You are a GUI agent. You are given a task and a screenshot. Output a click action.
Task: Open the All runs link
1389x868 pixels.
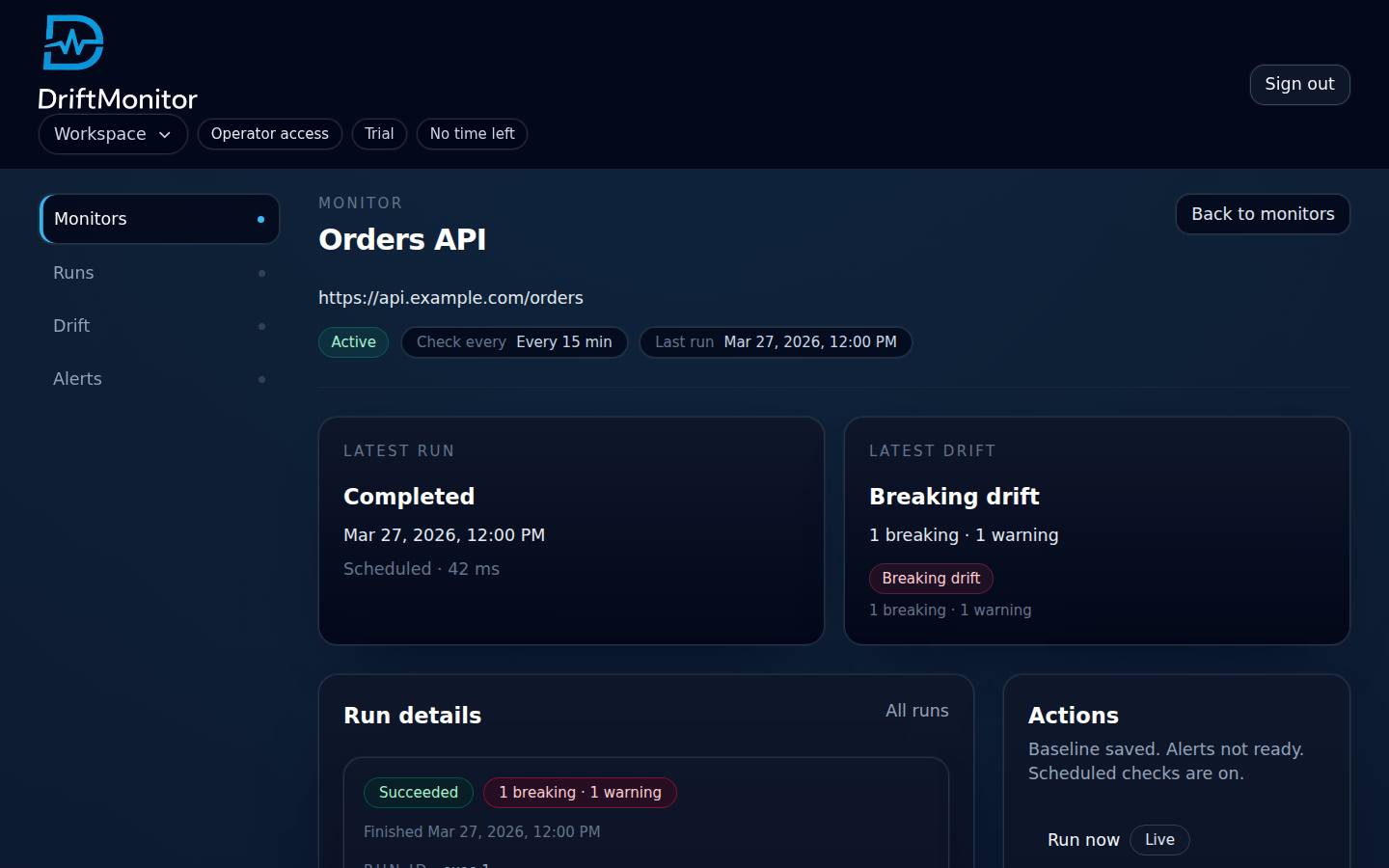[917, 711]
